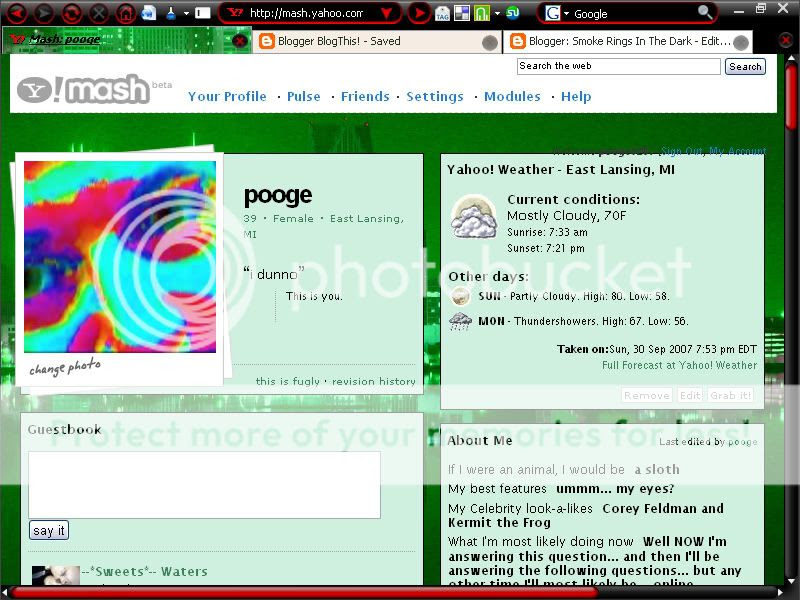Go back with the red Back arrow
This screenshot has width=800, height=600.
click(16, 13)
